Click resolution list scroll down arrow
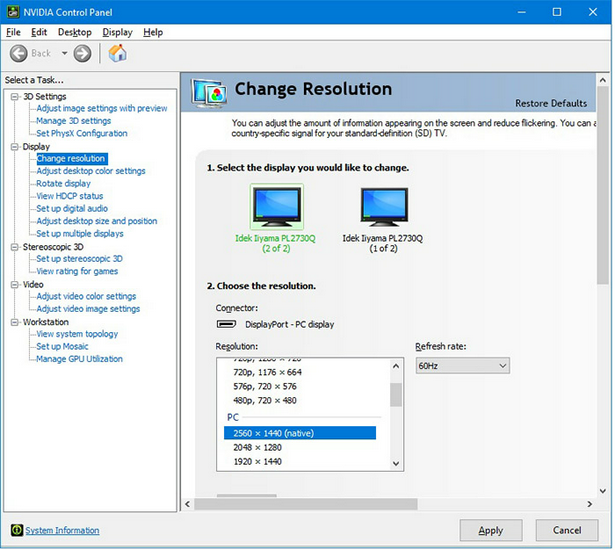The height and width of the screenshot is (550, 615). pos(396,464)
